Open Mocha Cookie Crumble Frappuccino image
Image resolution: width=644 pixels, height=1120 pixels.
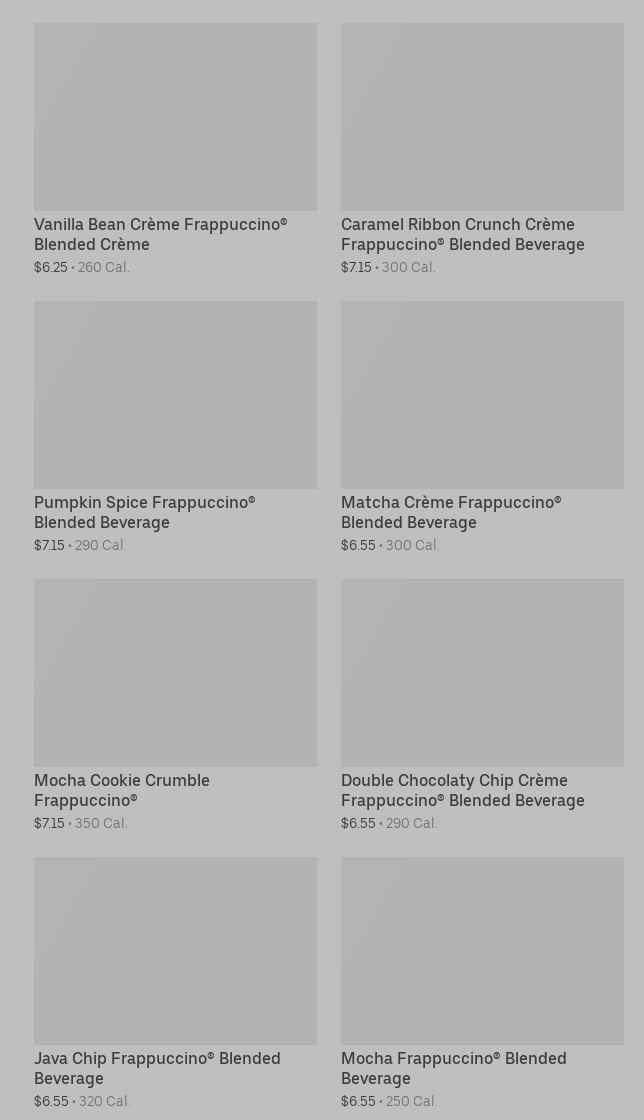tap(175, 672)
